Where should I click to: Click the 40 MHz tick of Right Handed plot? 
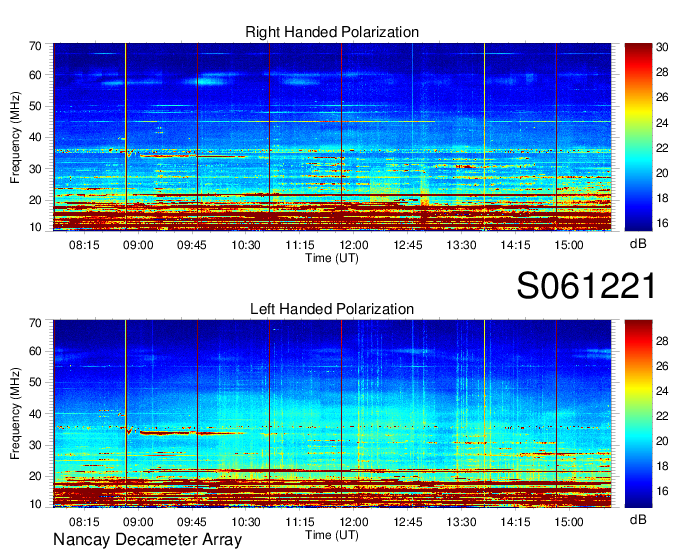pyautogui.click(x=35, y=137)
